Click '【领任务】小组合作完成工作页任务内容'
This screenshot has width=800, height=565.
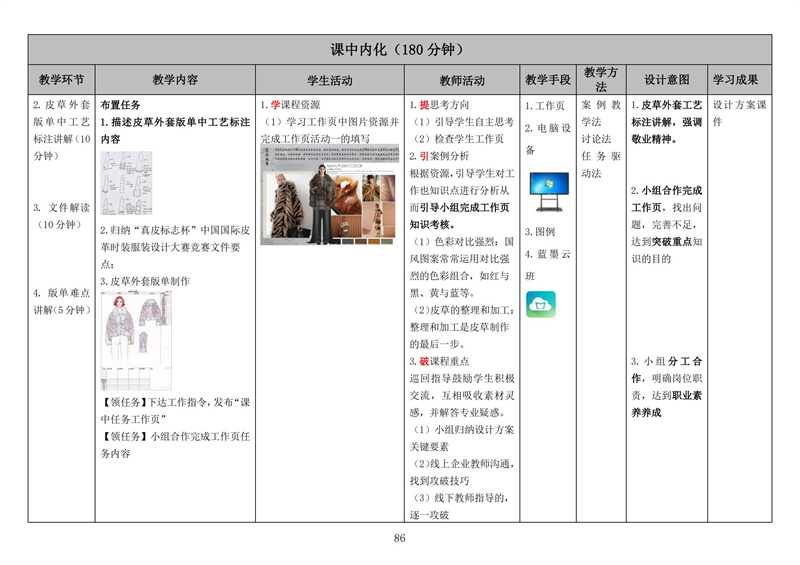[x=175, y=445]
